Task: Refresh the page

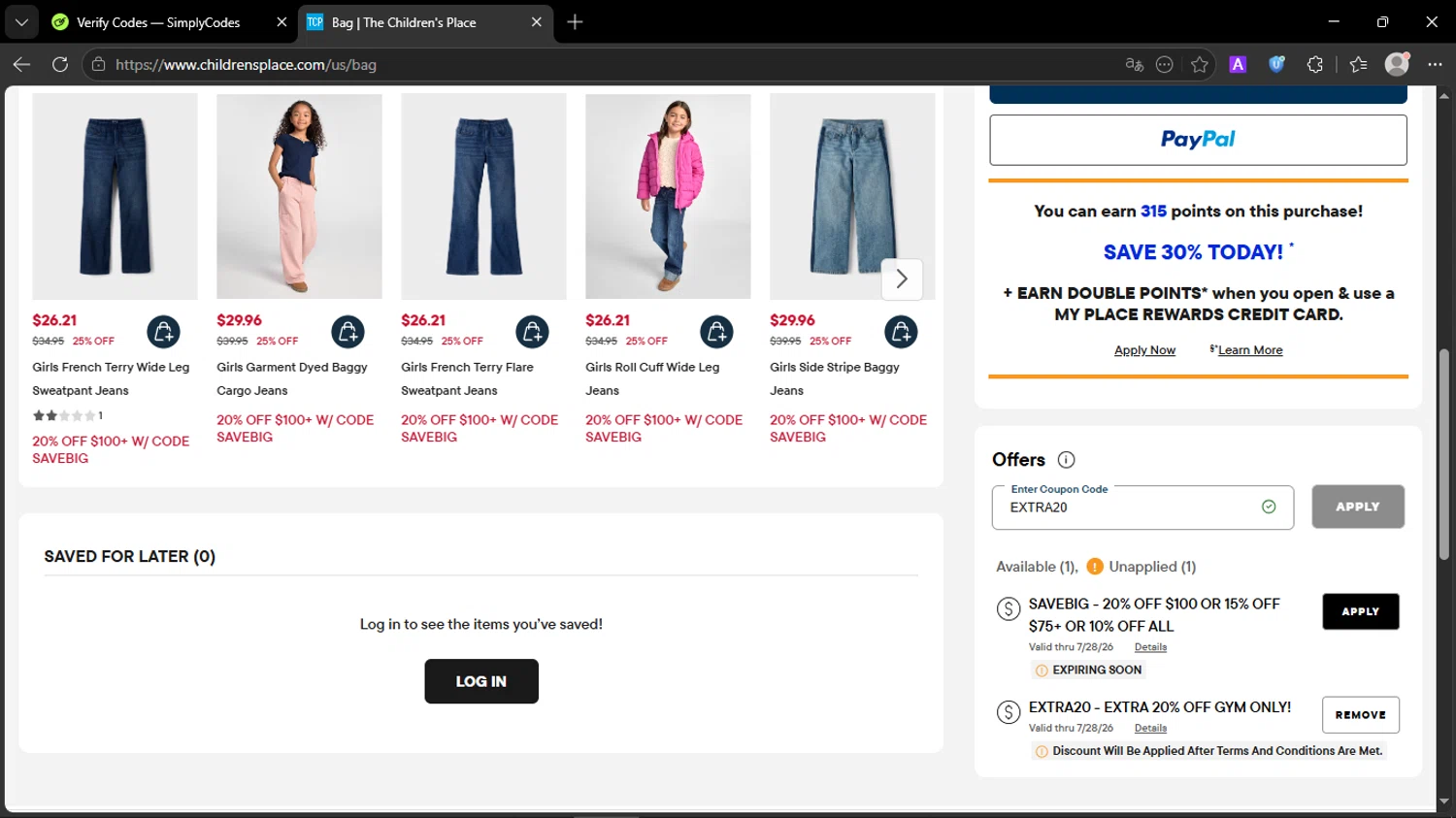Action: 60,64
